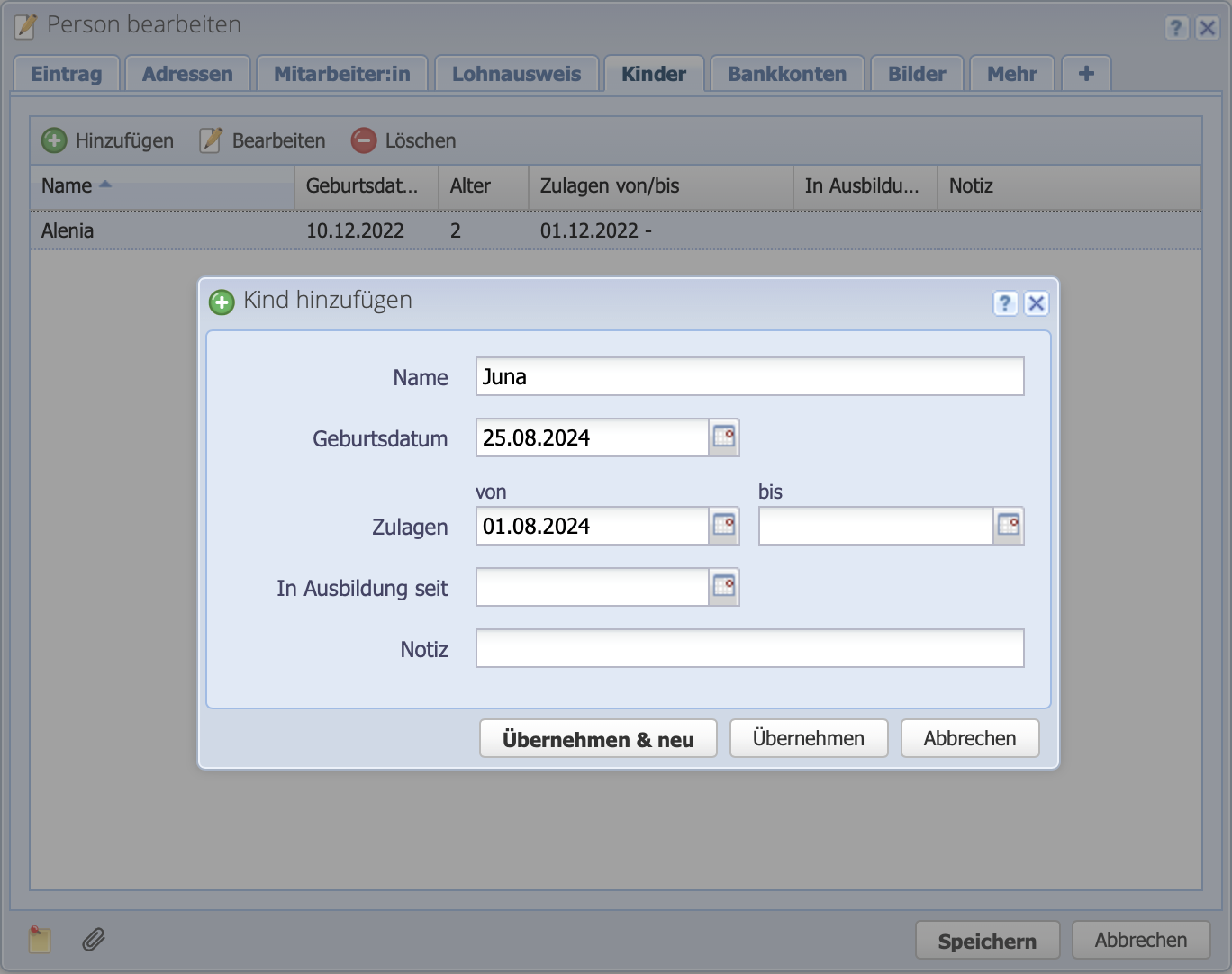The height and width of the screenshot is (974, 1232).
Task: Open the Geburtsdatum calendar picker
Action: (724, 437)
